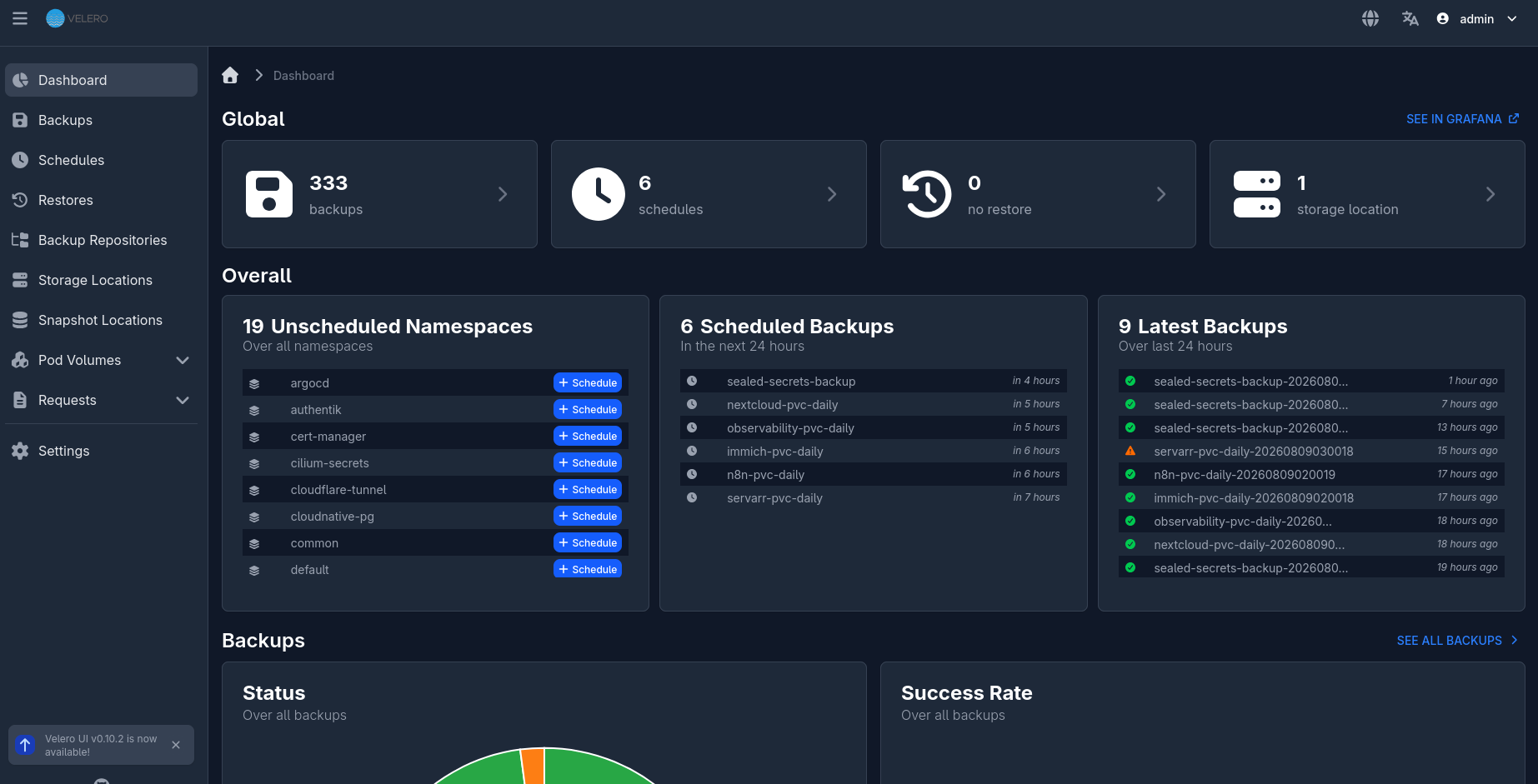Click the Dashboard breadcrumb text
Image resolution: width=1538 pixels, height=784 pixels.
tap(303, 76)
